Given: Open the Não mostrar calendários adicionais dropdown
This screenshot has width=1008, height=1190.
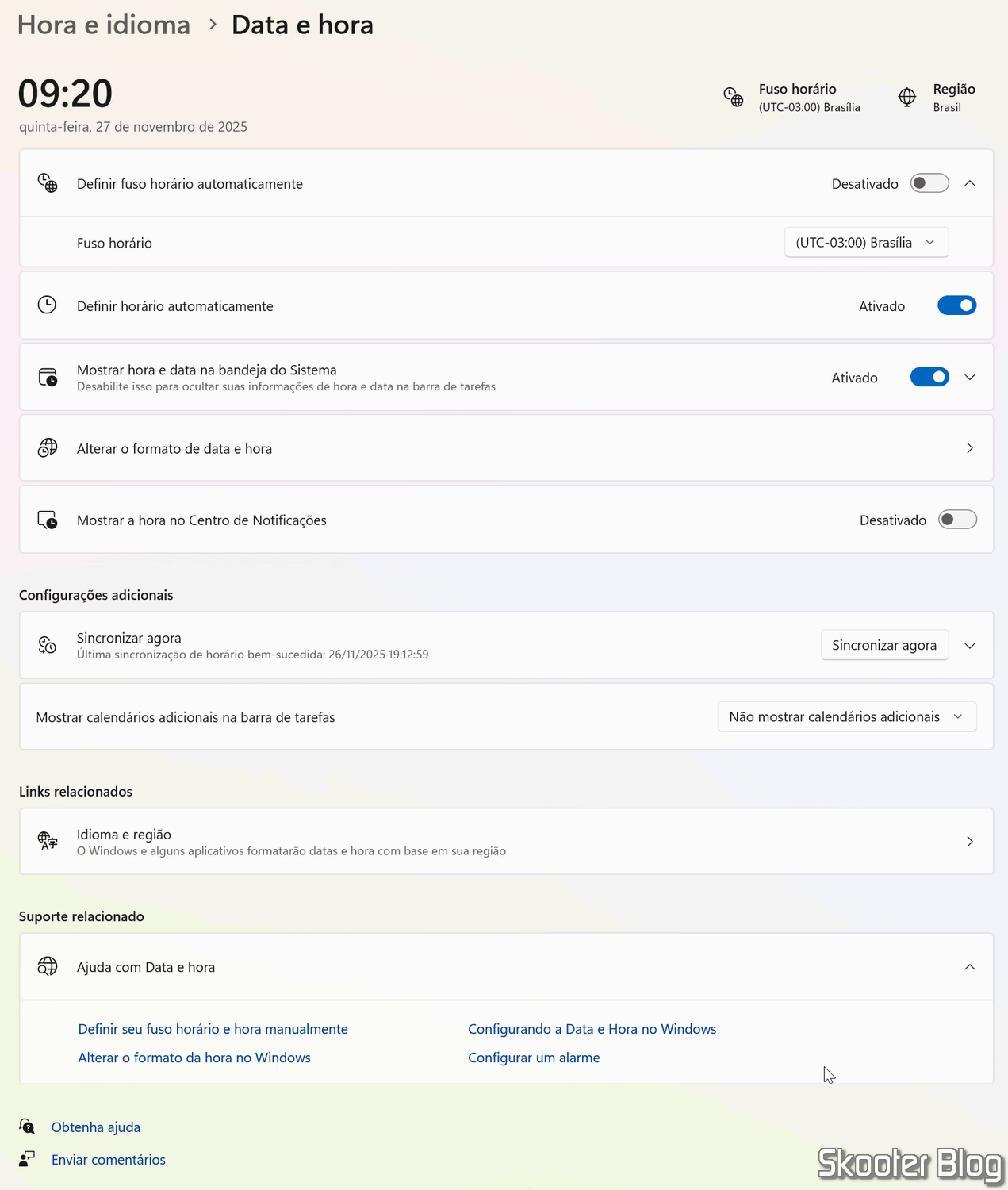Looking at the screenshot, I should click(x=846, y=716).
